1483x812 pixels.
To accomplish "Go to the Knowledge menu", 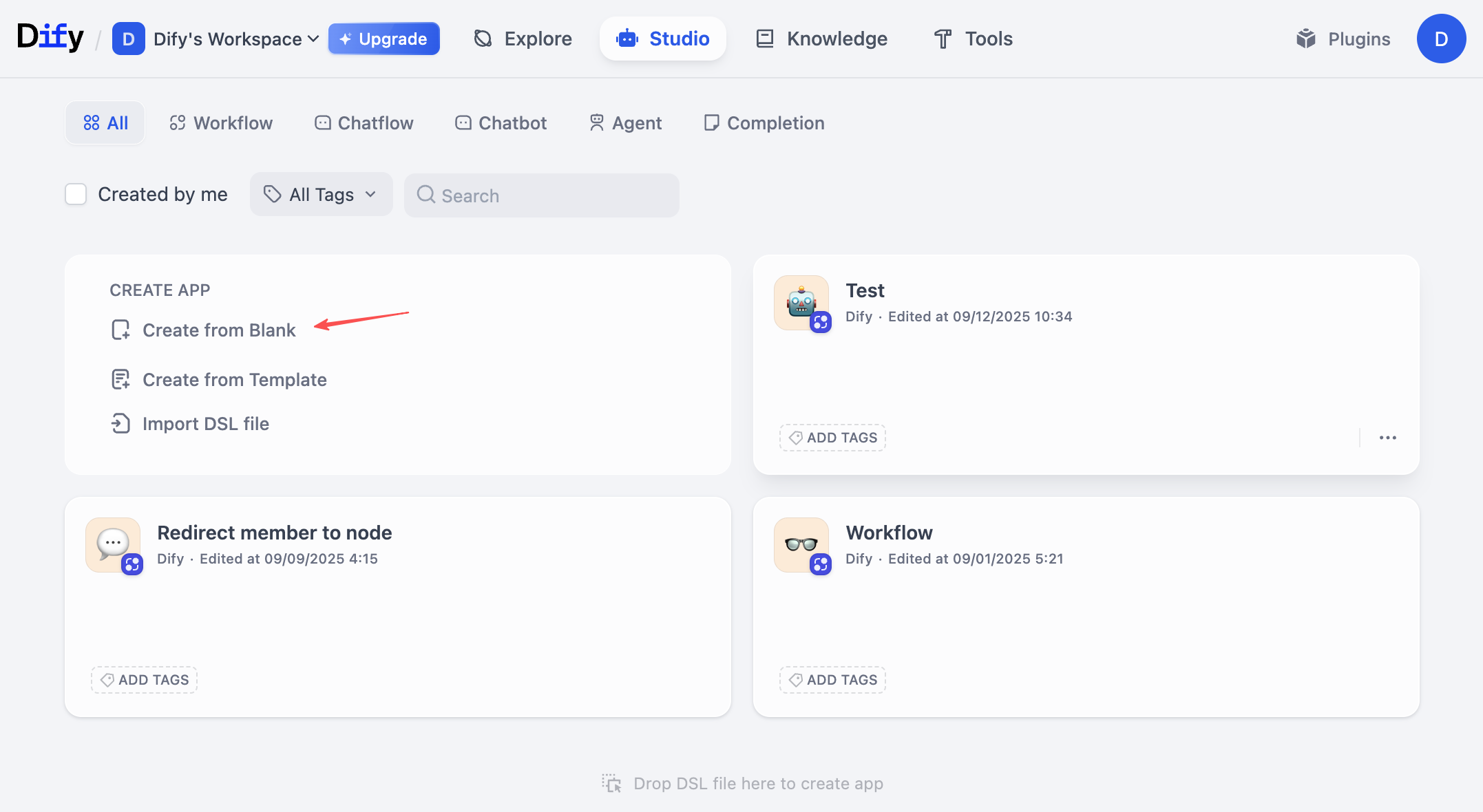I will click(x=821, y=39).
